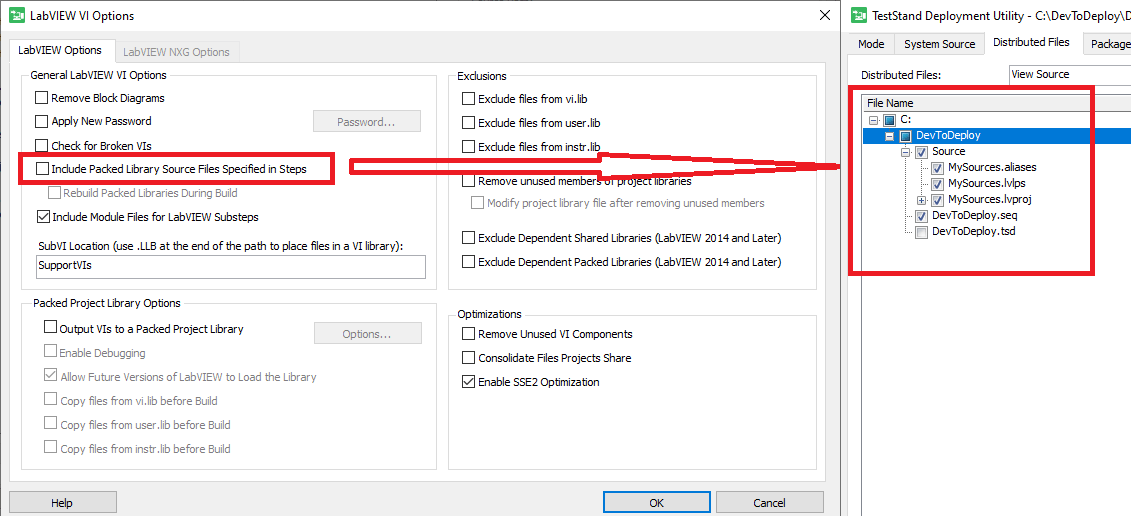Check Exclude Dependent Shared Libraries option
The image size is (1131, 516).
469,237
